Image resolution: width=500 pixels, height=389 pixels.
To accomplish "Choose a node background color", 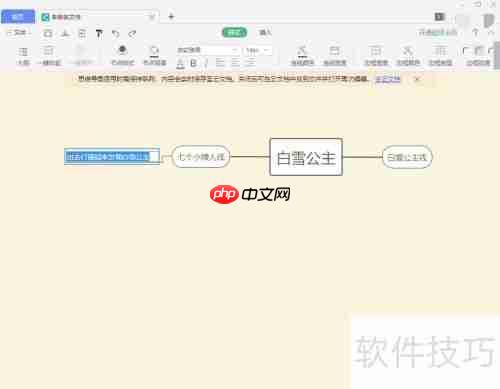I will point(154,56).
